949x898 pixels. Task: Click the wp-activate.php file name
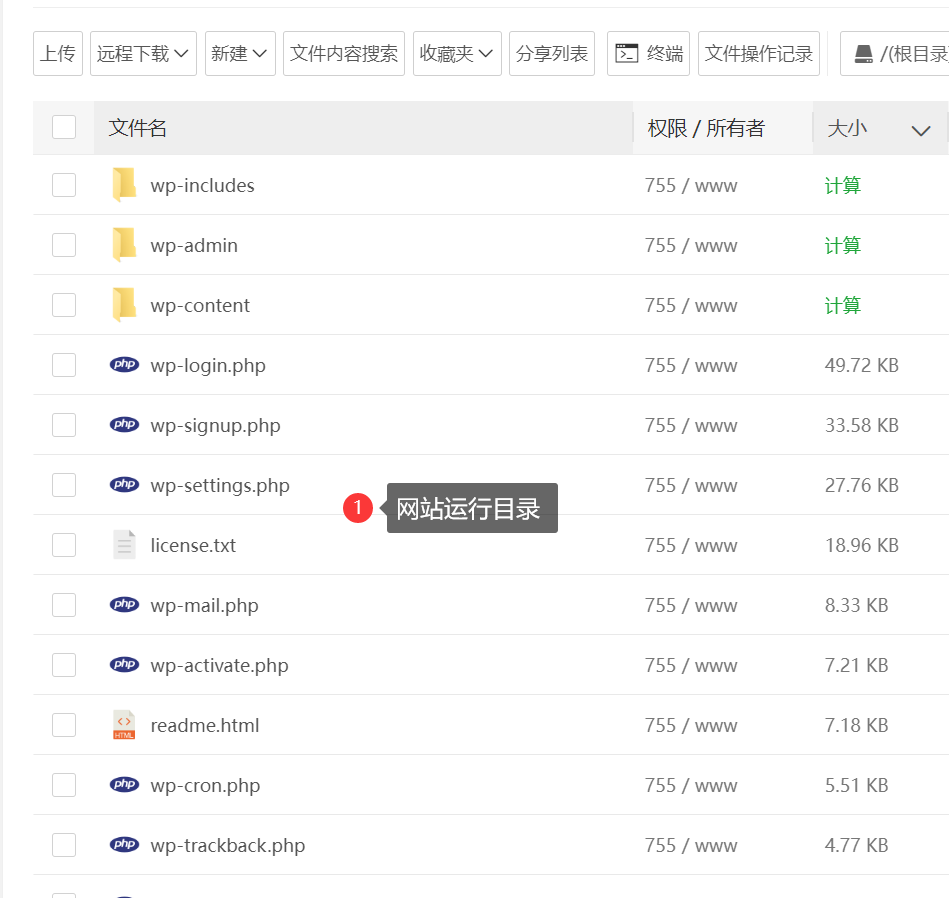coord(219,665)
